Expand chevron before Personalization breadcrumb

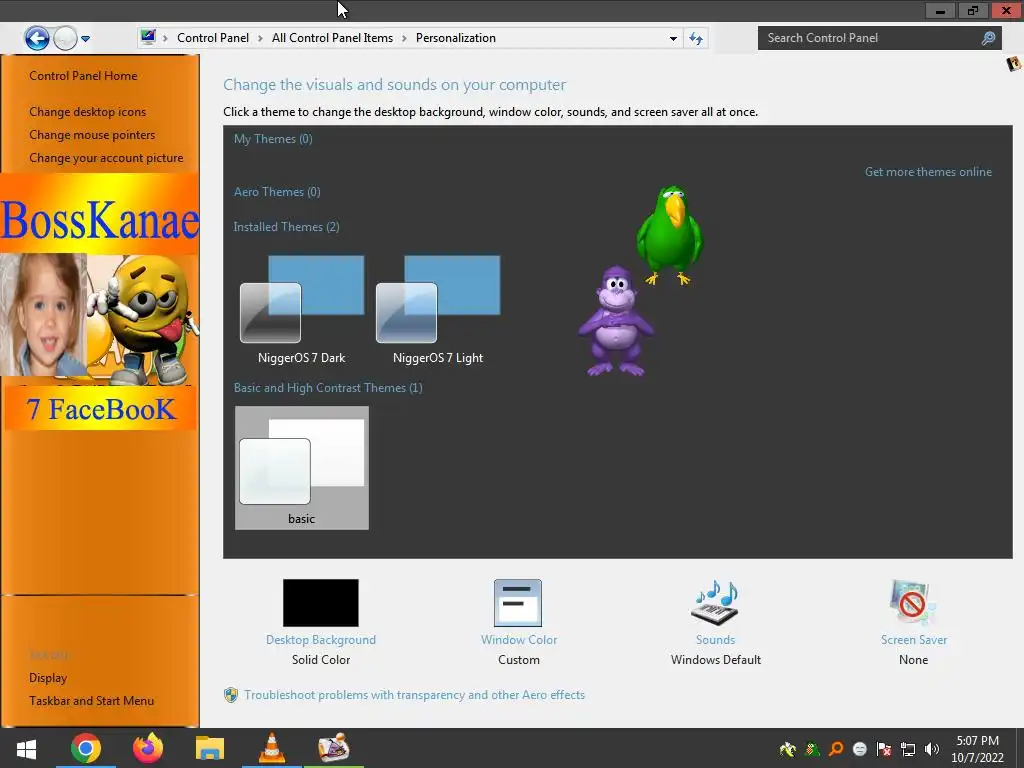(404, 38)
